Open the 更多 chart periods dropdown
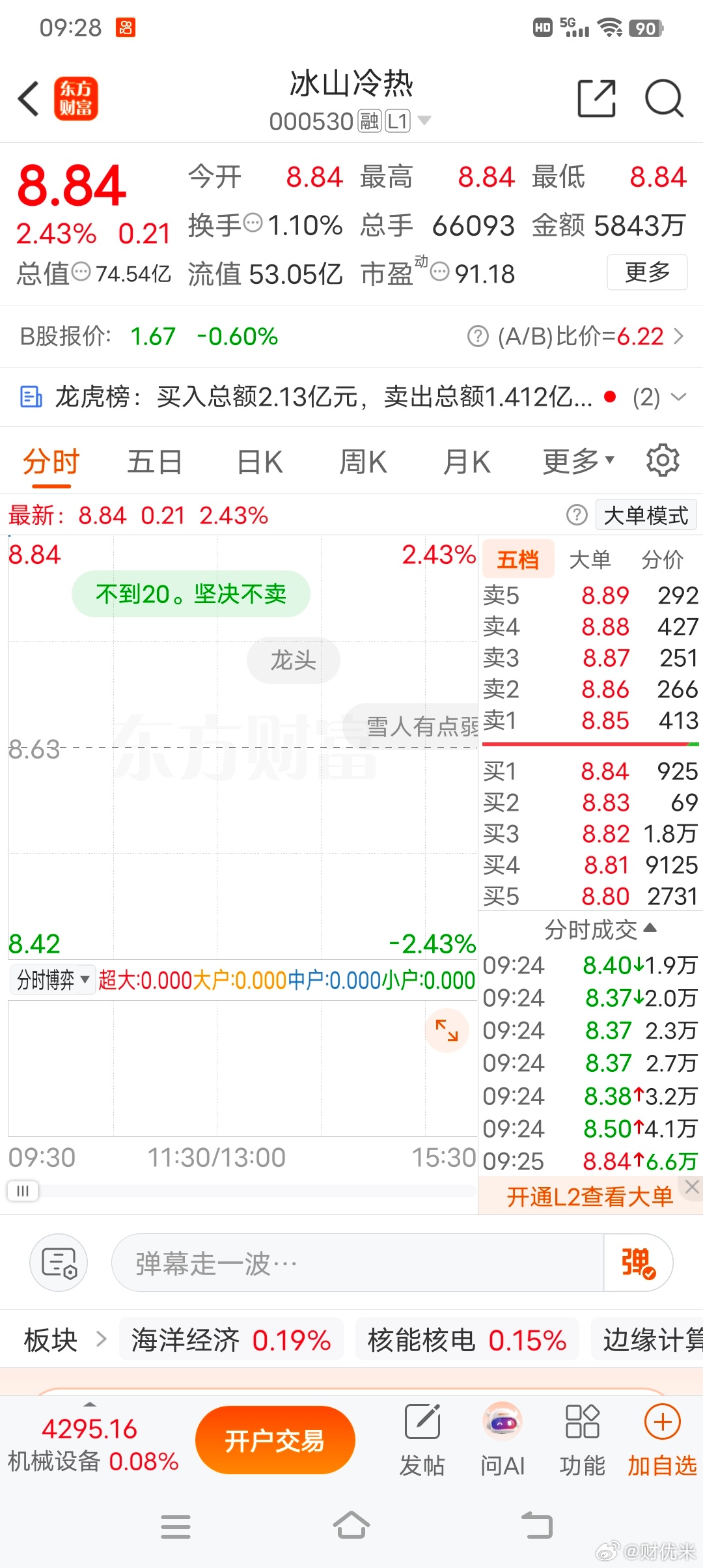The width and height of the screenshot is (703, 1568). [x=579, y=462]
